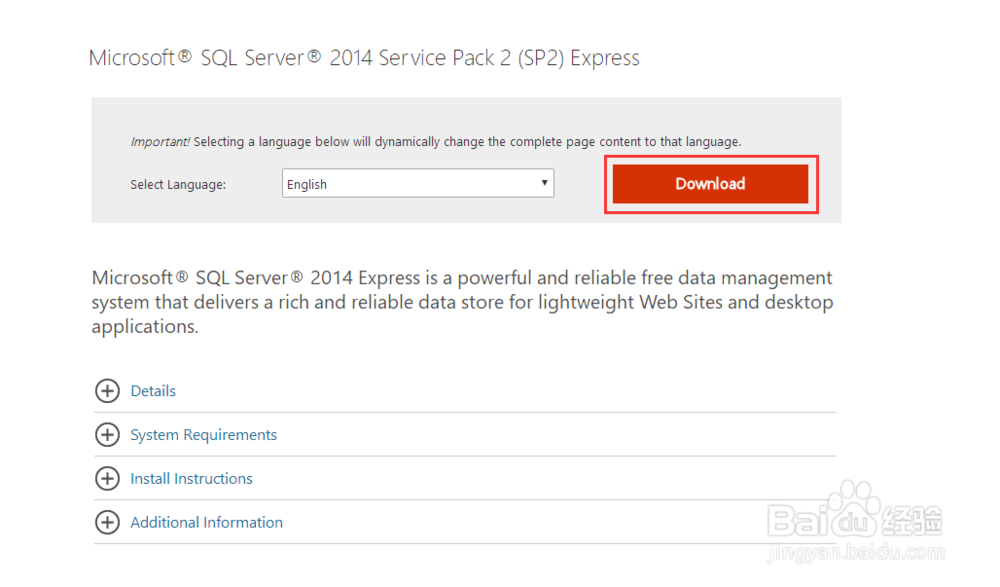Viewport: 1000px width, 587px height.
Task: Click the red Download button
Action: click(x=710, y=184)
